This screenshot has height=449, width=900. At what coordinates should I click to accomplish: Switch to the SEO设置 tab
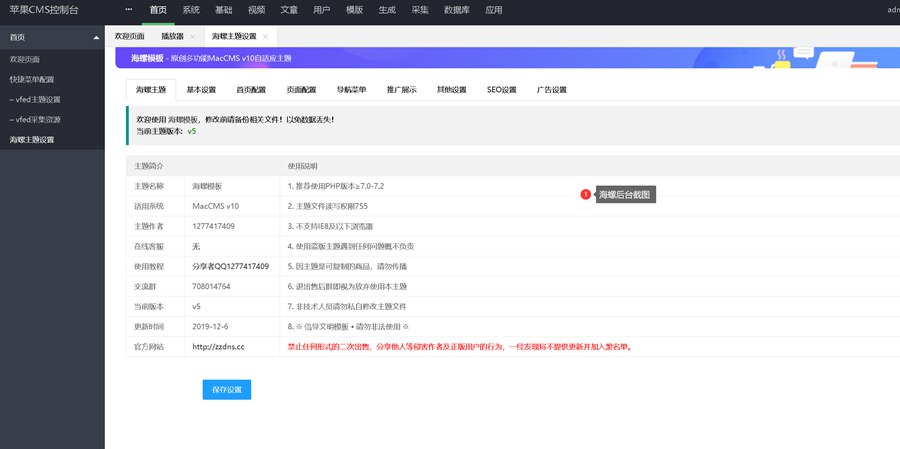[x=502, y=90]
